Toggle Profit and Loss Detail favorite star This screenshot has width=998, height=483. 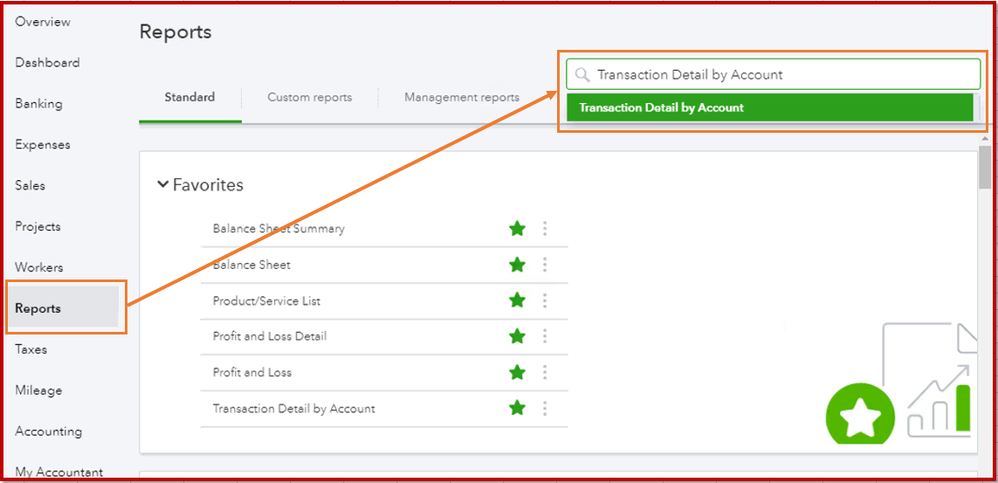coord(517,335)
